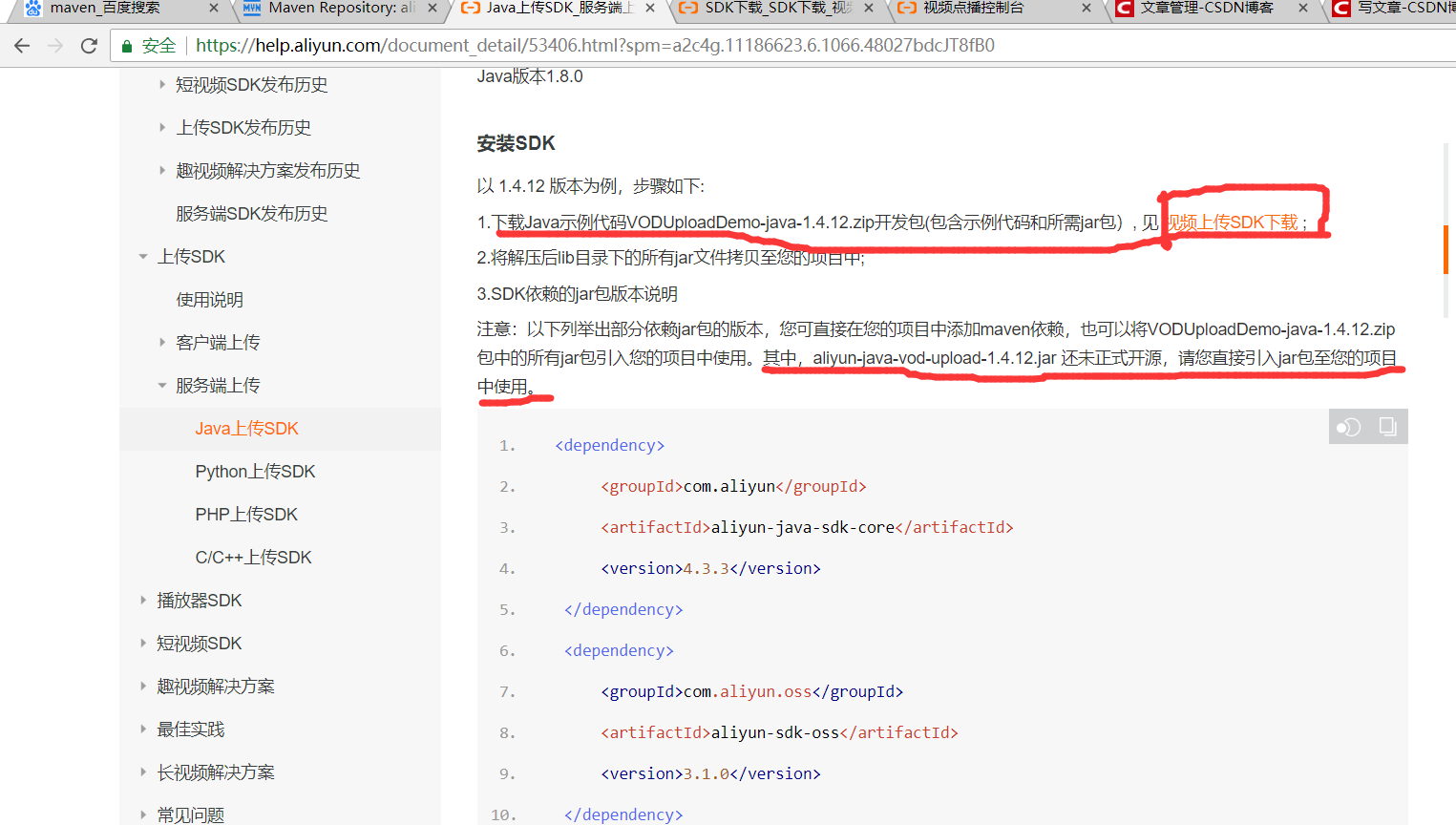Image resolution: width=1456 pixels, height=825 pixels.
Task: Click the browser Forward arrow
Action: tap(55, 46)
